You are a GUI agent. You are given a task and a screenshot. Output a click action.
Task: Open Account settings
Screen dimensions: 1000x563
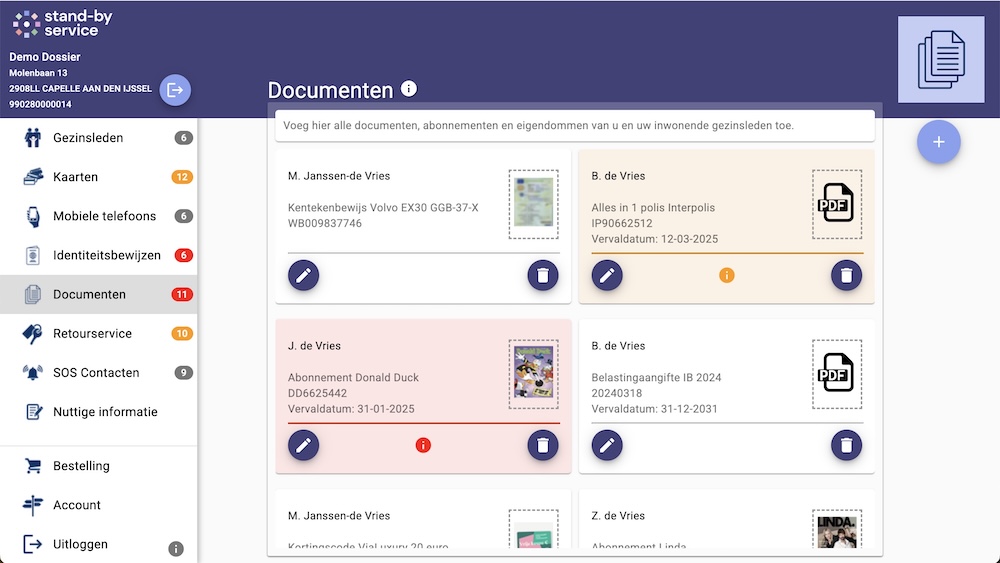(x=99, y=505)
